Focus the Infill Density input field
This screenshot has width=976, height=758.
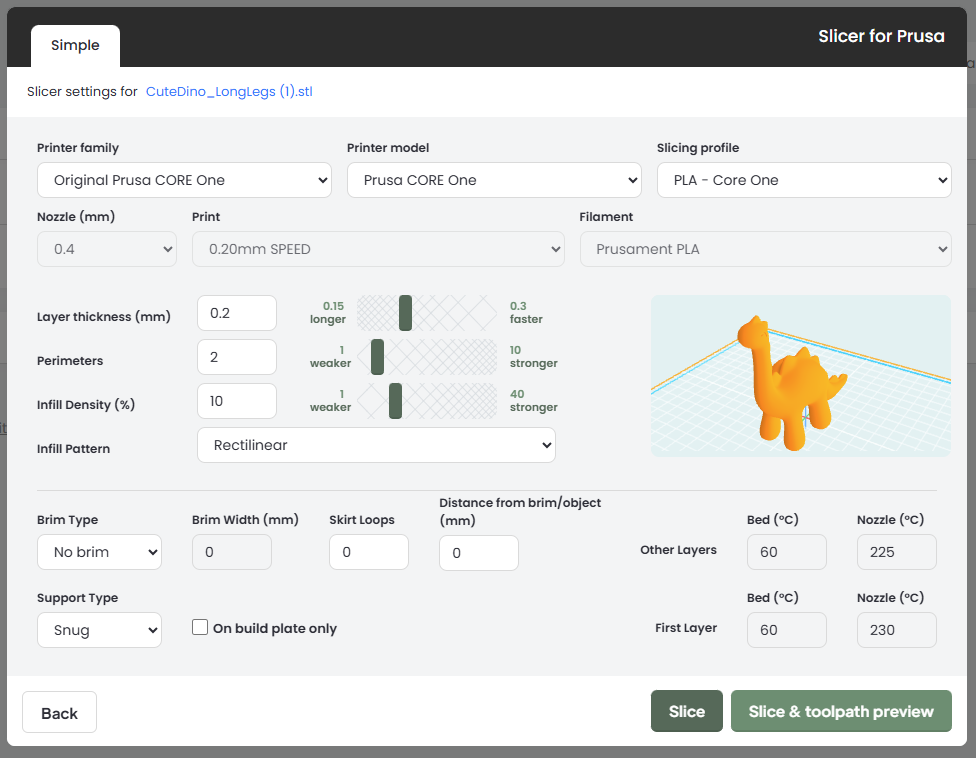click(x=237, y=401)
